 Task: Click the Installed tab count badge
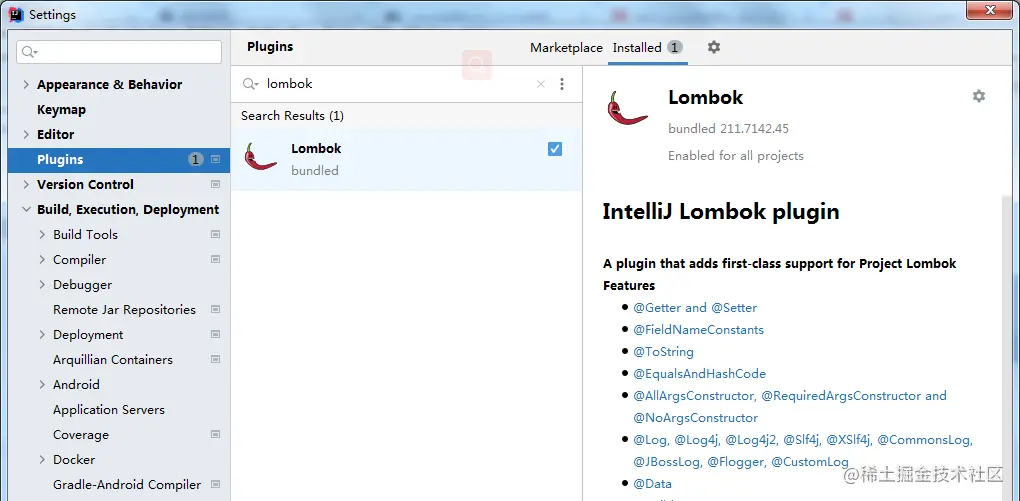coord(675,47)
